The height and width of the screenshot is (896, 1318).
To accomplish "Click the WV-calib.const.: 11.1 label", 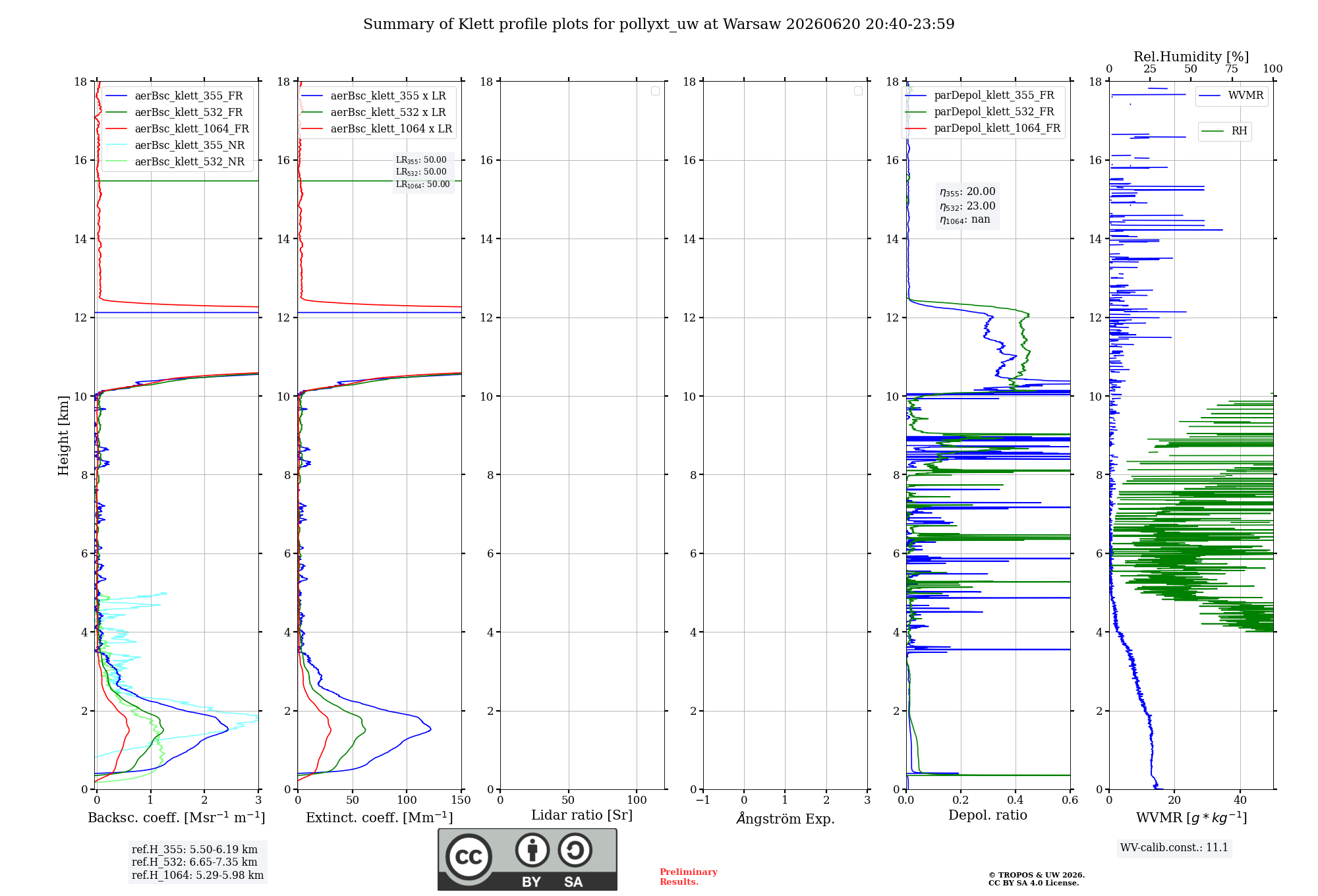I will [x=1174, y=848].
